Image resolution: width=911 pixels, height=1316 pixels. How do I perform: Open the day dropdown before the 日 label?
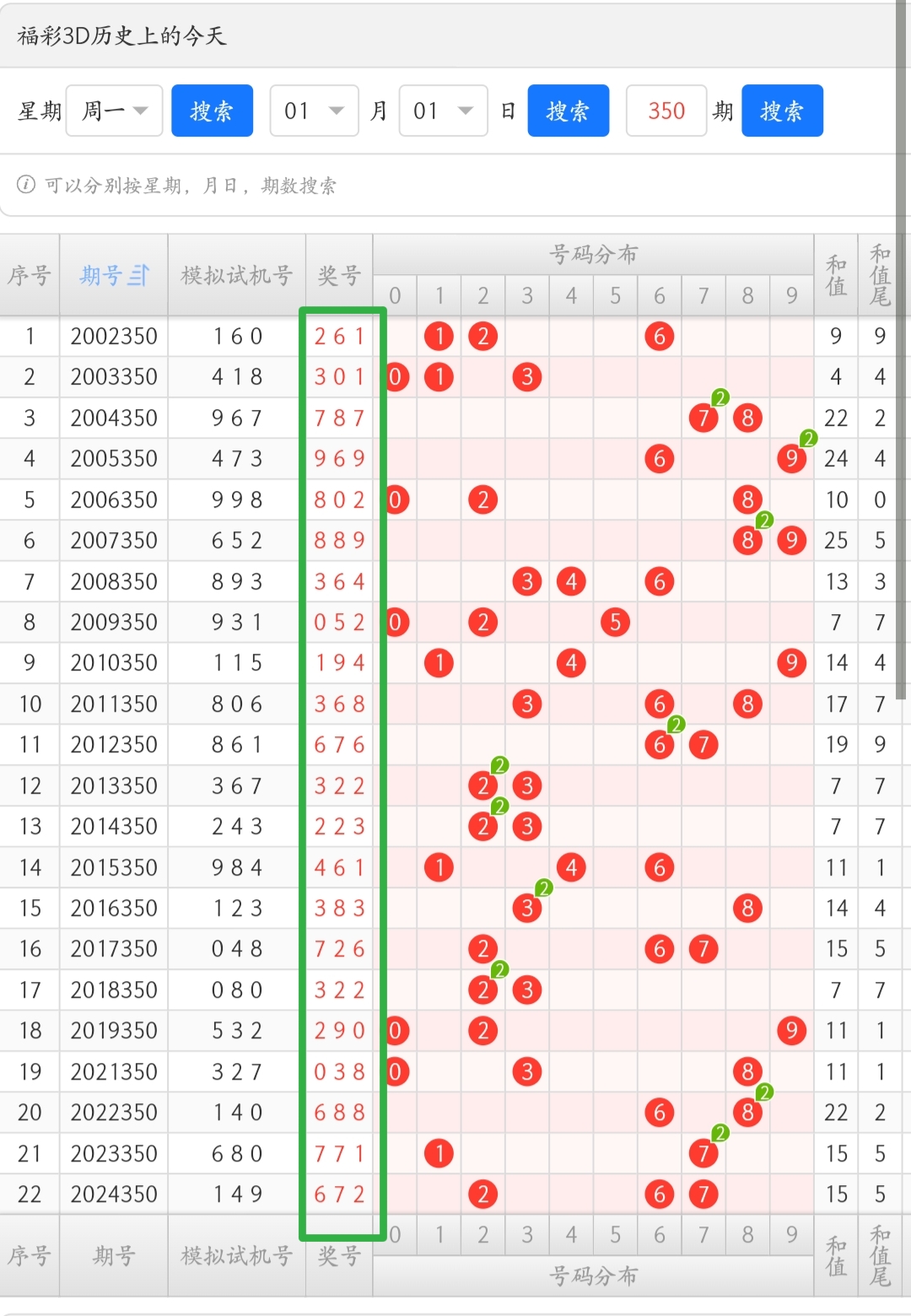point(443,111)
